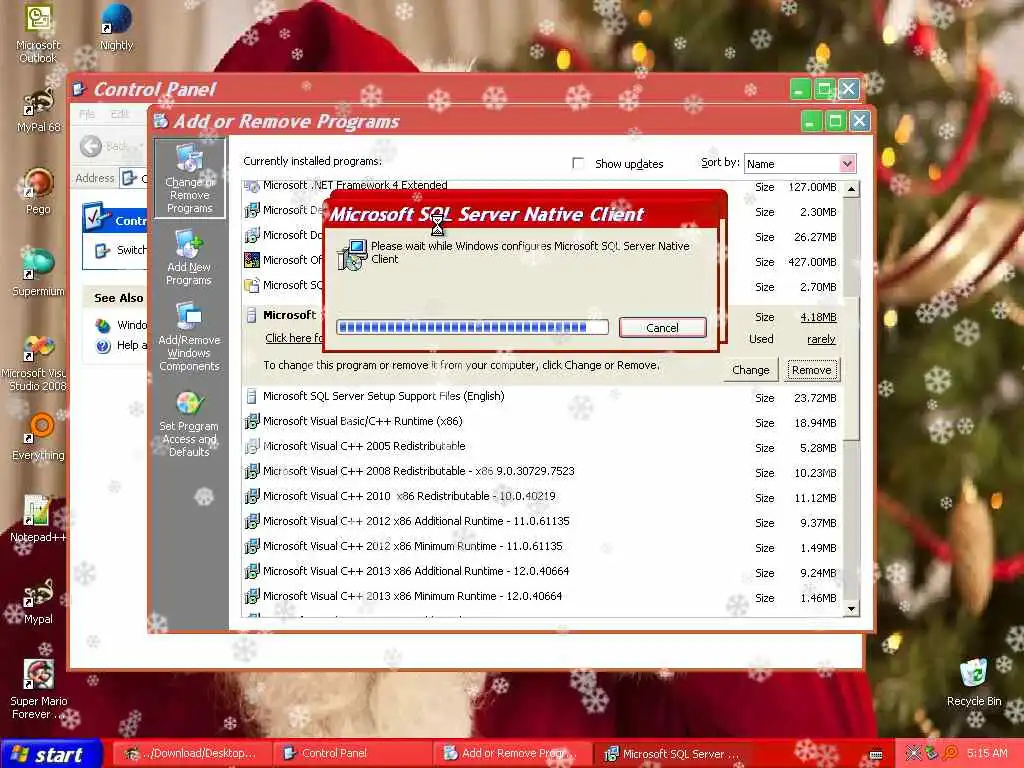The height and width of the screenshot is (768, 1024).
Task: Click icon of Visual C++ 2010 x86 Redistributable row
Action: pyautogui.click(x=251, y=496)
